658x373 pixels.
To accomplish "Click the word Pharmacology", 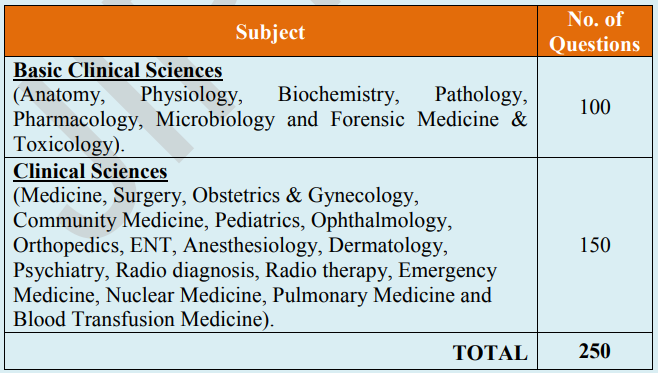I will click(x=76, y=120).
